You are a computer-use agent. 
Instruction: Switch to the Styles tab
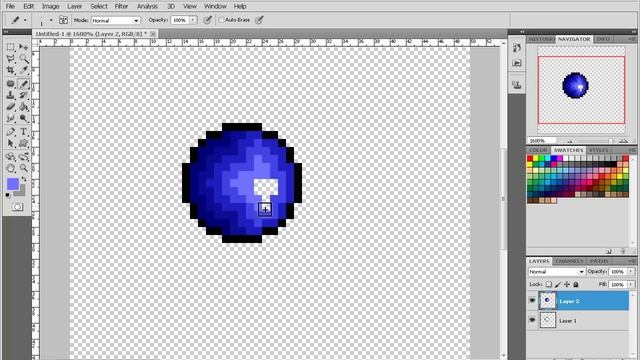coord(599,150)
